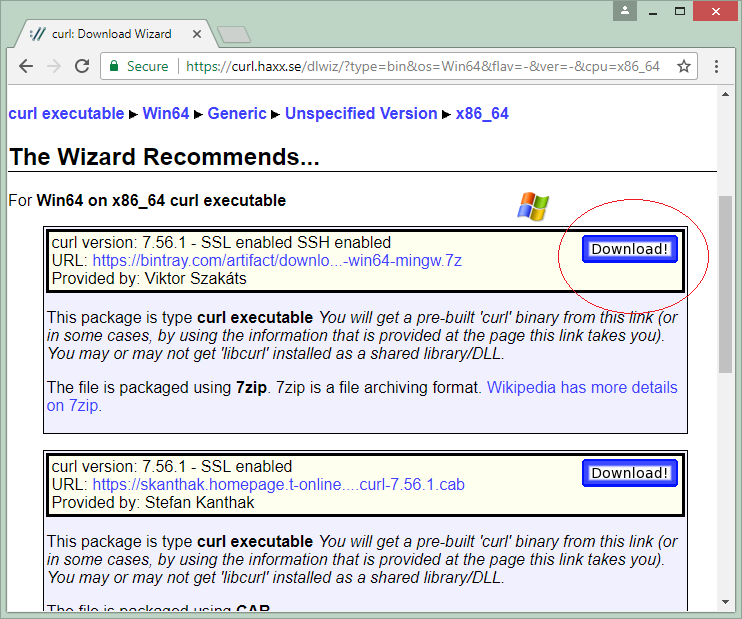The image size is (742, 619).
Task: Click 'The Wizard Recommends...' heading
Action: click(164, 157)
